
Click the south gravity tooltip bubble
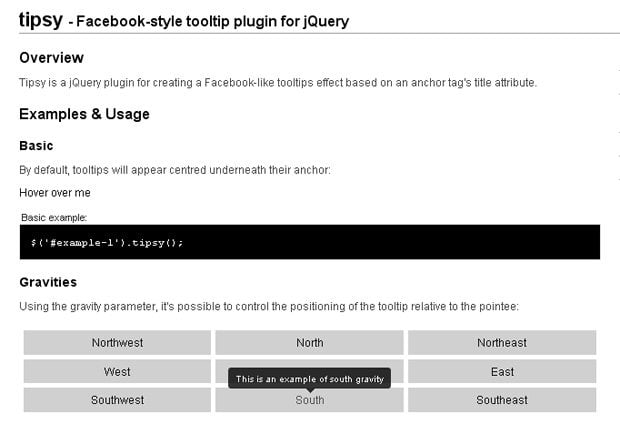pos(310,378)
